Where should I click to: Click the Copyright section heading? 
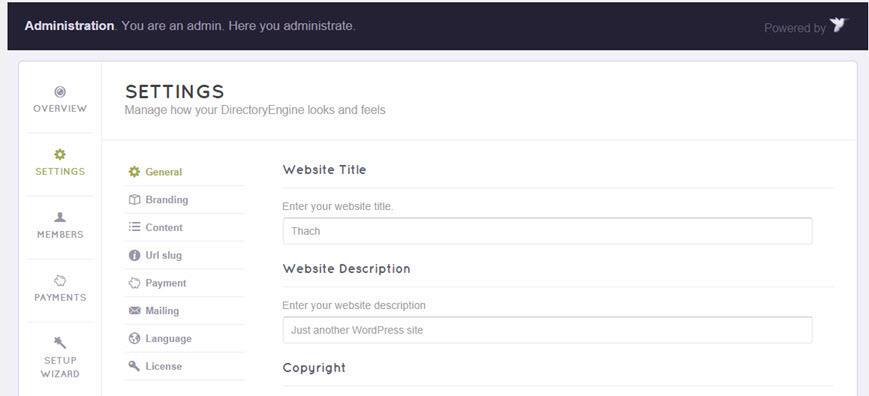click(314, 368)
